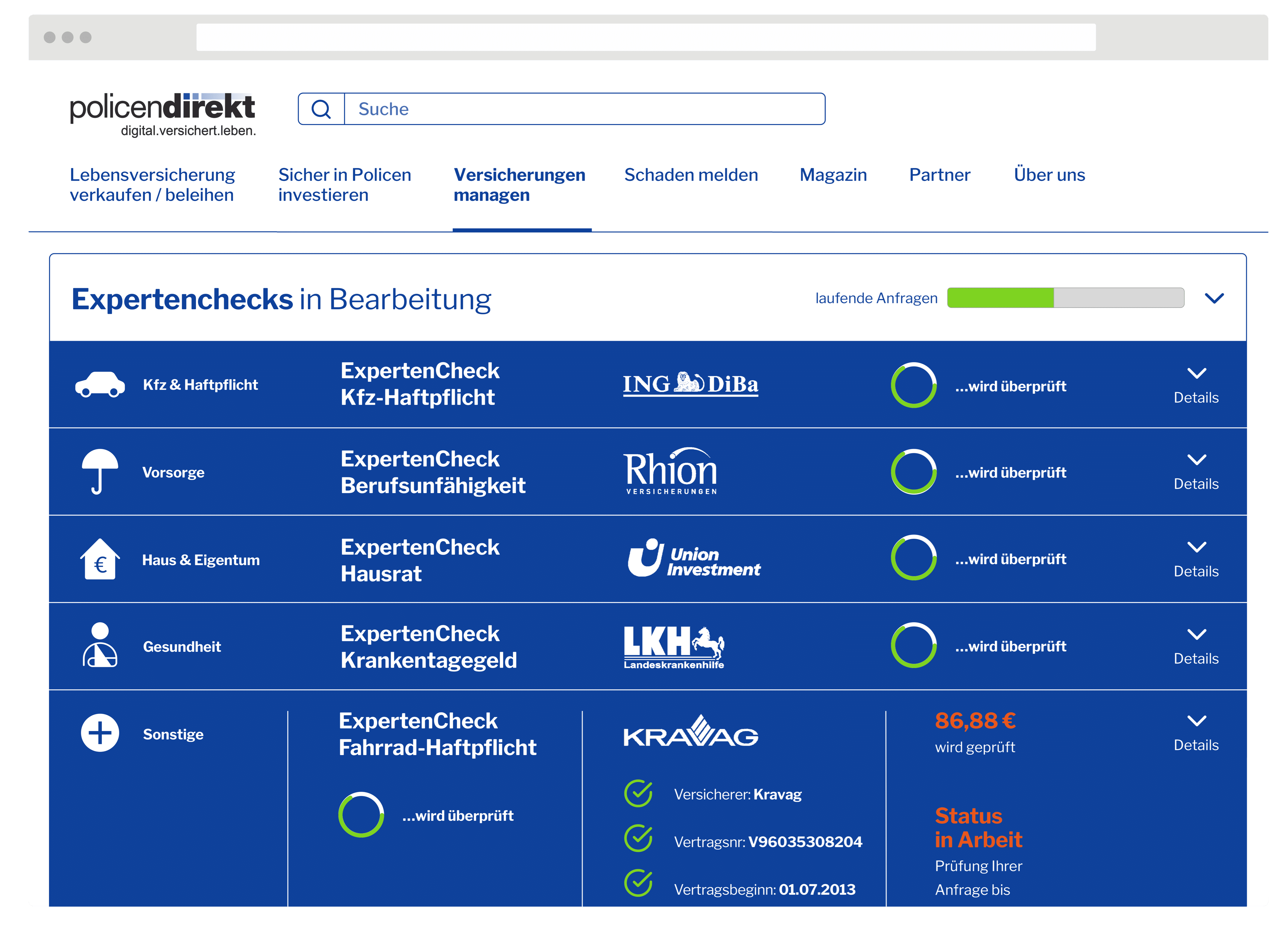Click progress circle in Krankentagegeld row
Image resolution: width=1288 pixels, height=925 pixels.
[914, 645]
